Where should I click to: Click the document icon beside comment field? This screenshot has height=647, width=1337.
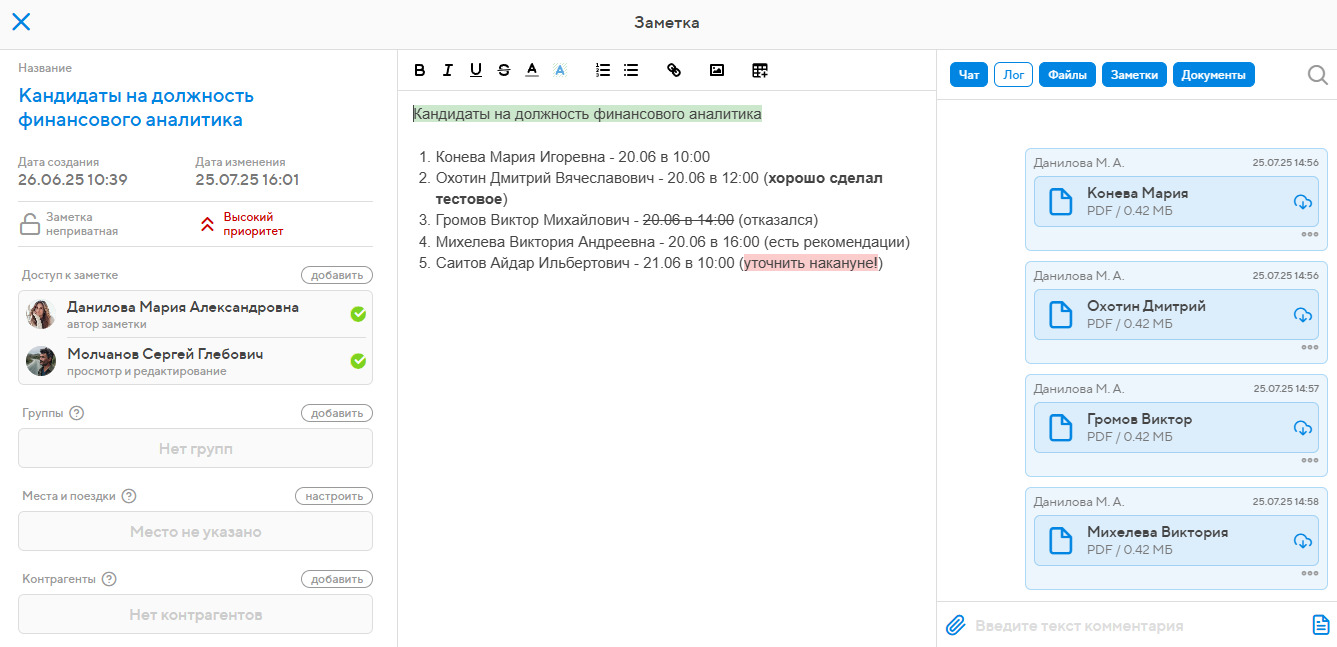[x=1320, y=625]
